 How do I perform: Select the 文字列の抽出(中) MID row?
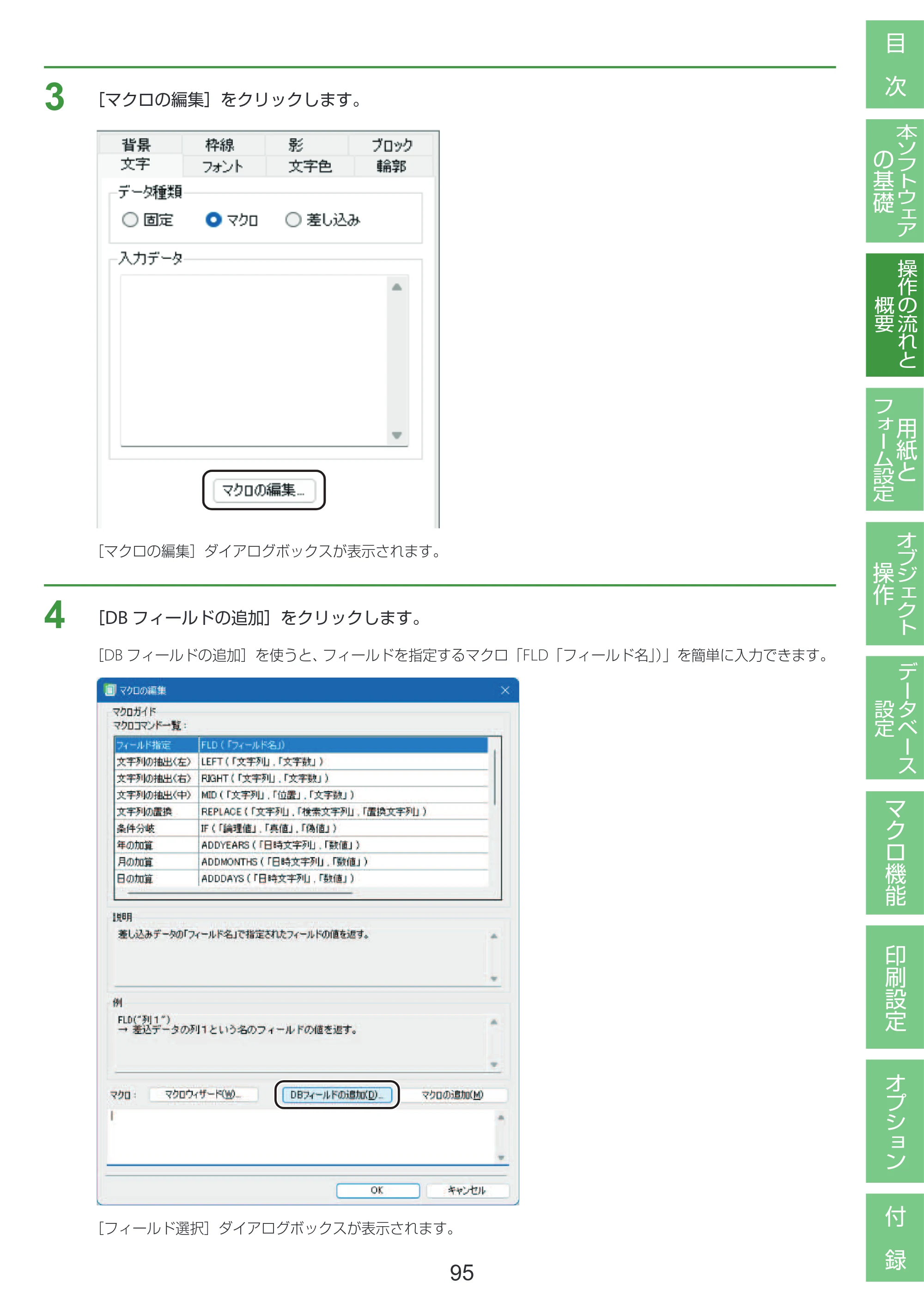click(x=301, y=795)
